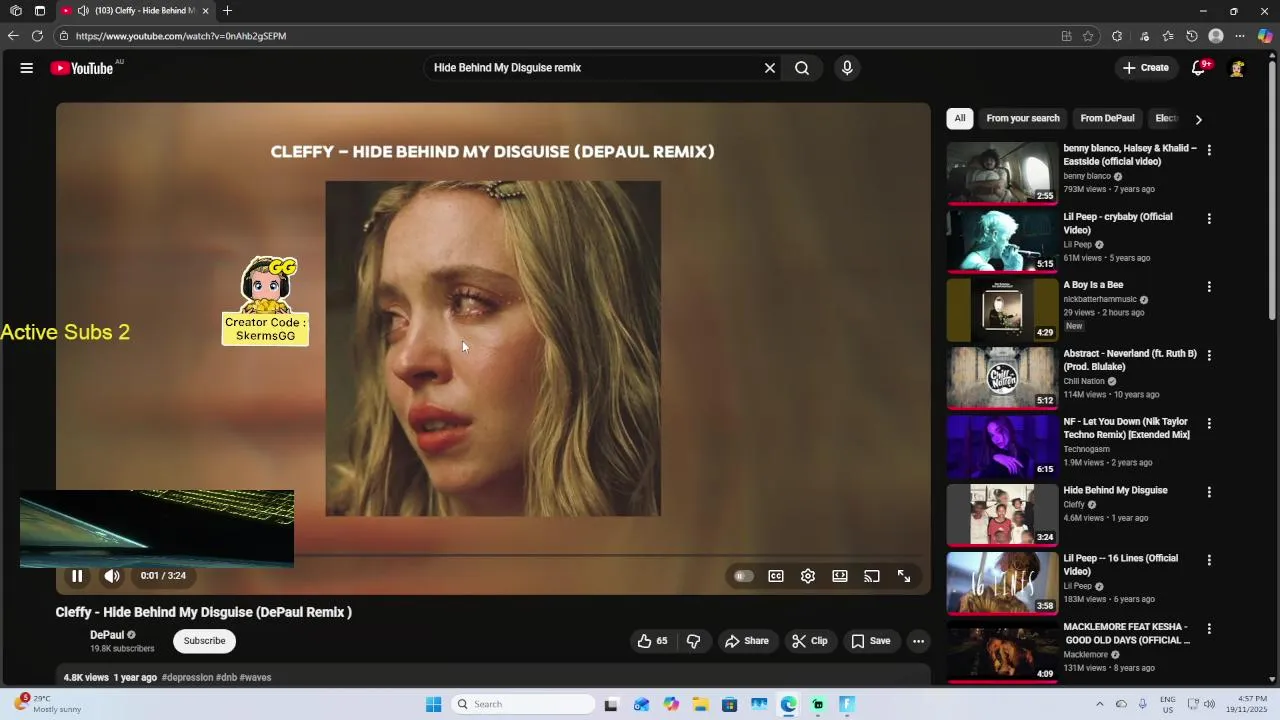The height and width of the screenshot is (720, 1280).
Task: Enter full screen mode
Action: coord(904,576)
